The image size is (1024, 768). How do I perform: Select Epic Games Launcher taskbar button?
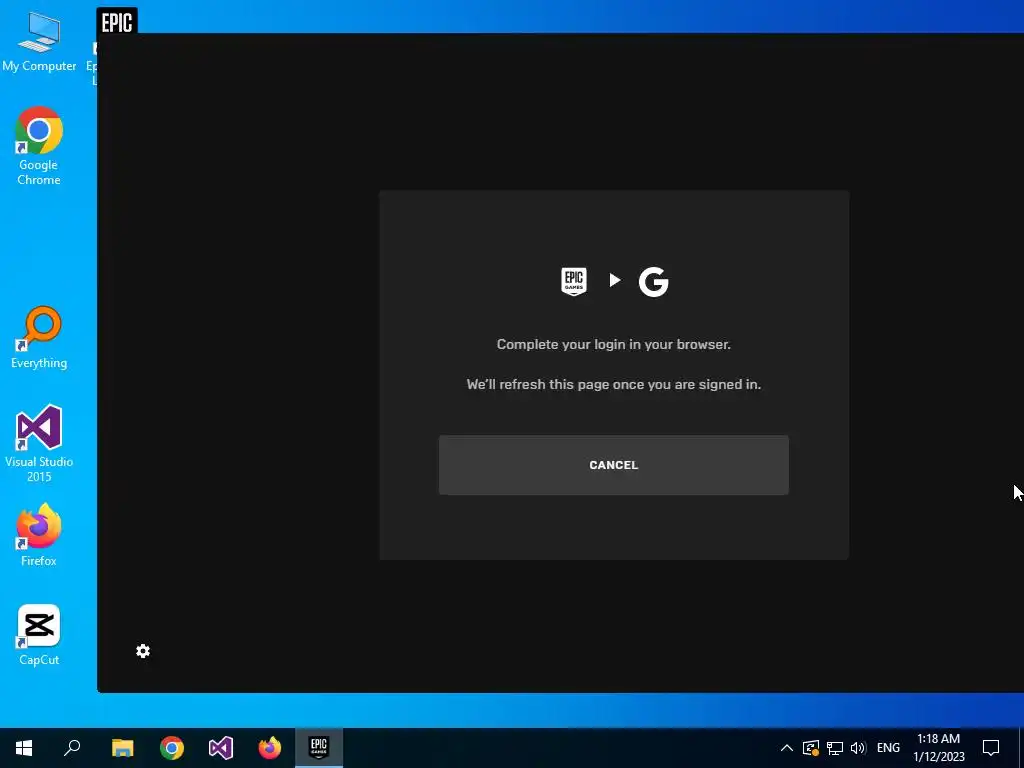pyautogui.click(x=319, y=748)
